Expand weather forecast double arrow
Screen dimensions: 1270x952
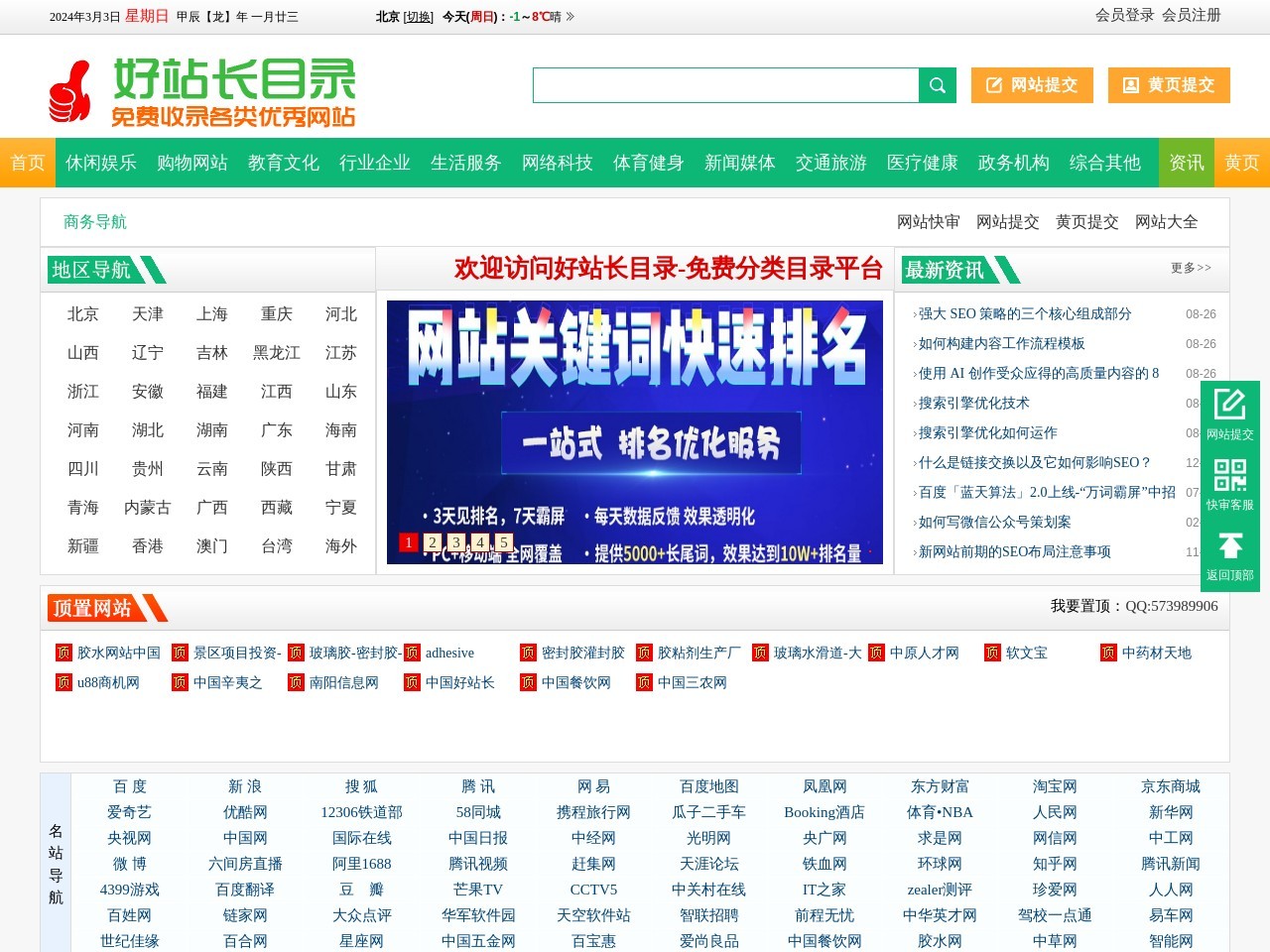point(570,17)
